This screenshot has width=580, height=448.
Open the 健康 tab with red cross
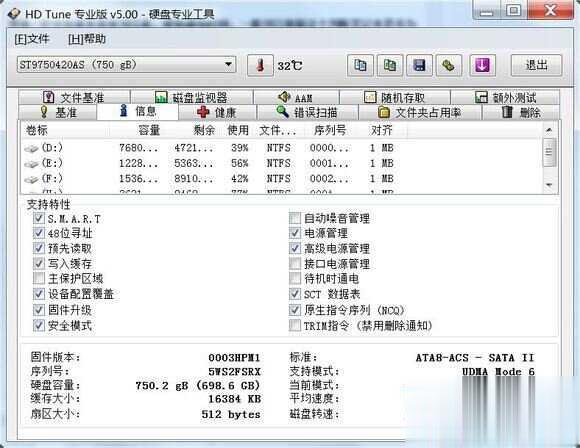217,112
